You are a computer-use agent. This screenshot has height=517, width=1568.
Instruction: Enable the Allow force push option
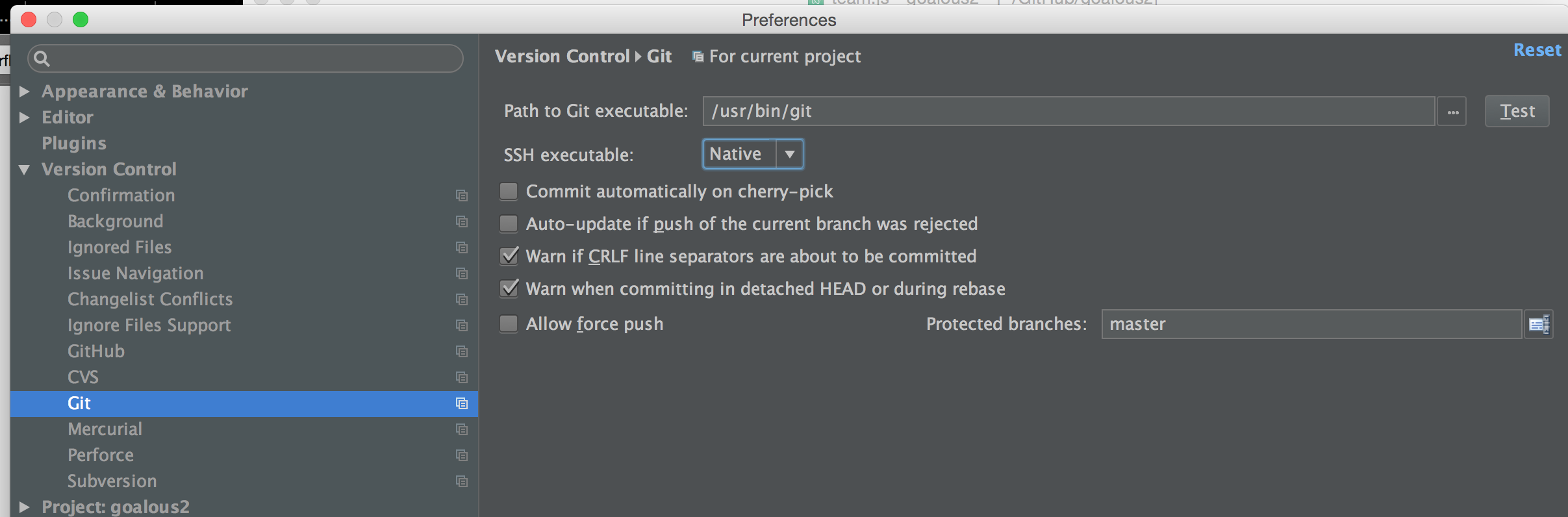(x=508, y=323)
